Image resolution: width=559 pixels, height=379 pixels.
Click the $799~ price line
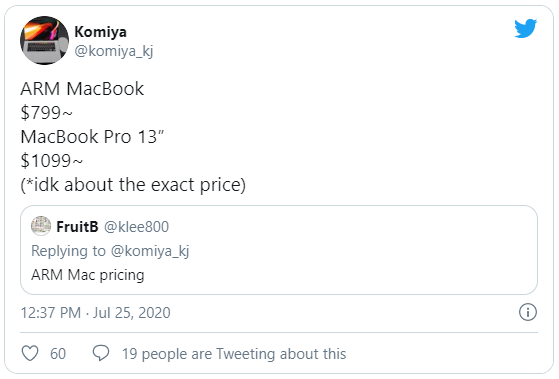[x=46, y=113]
